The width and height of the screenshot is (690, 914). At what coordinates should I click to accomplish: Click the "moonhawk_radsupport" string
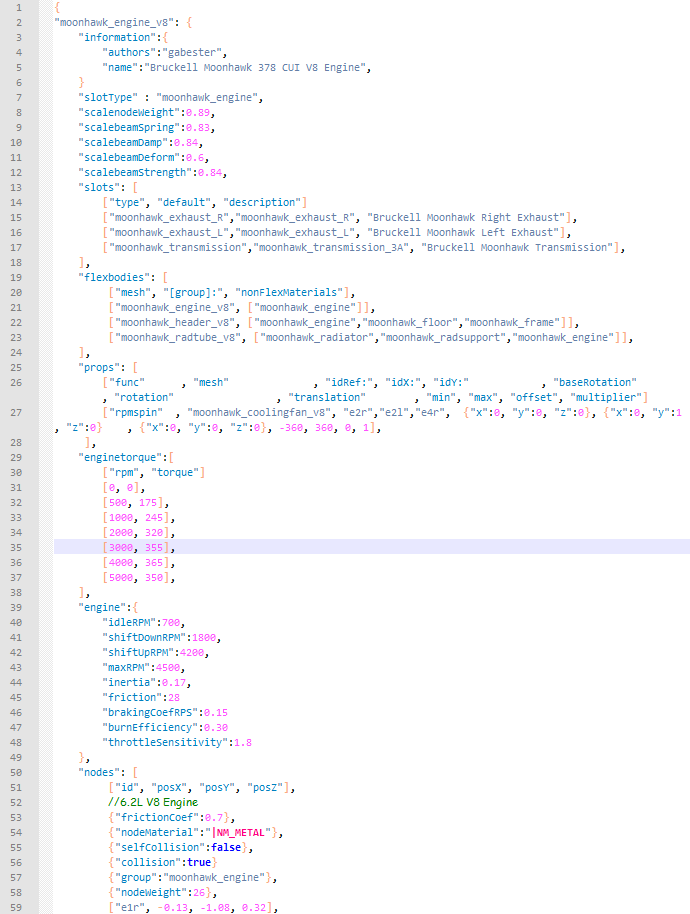443,338
